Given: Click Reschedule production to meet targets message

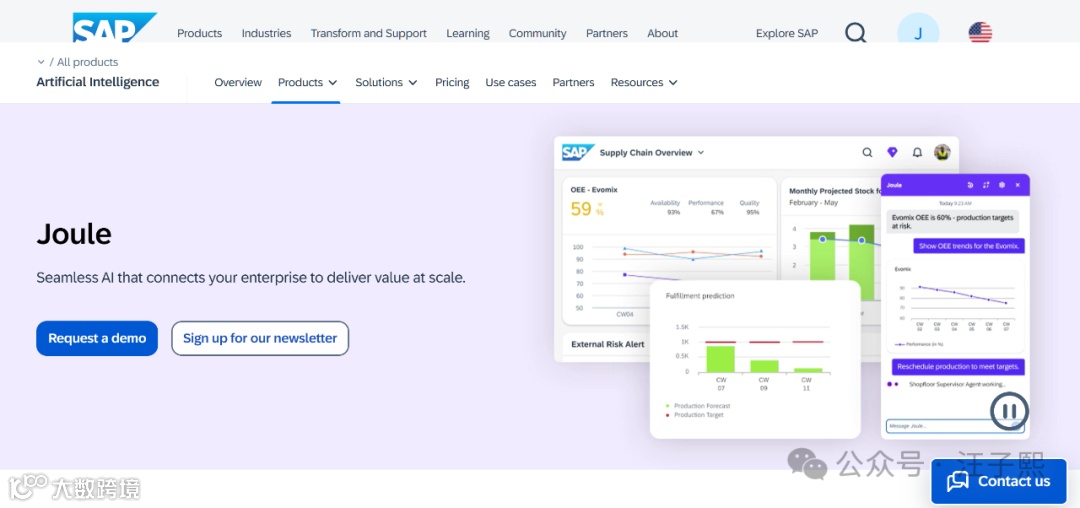Looking at the screenshot, I should pos(958,366).
